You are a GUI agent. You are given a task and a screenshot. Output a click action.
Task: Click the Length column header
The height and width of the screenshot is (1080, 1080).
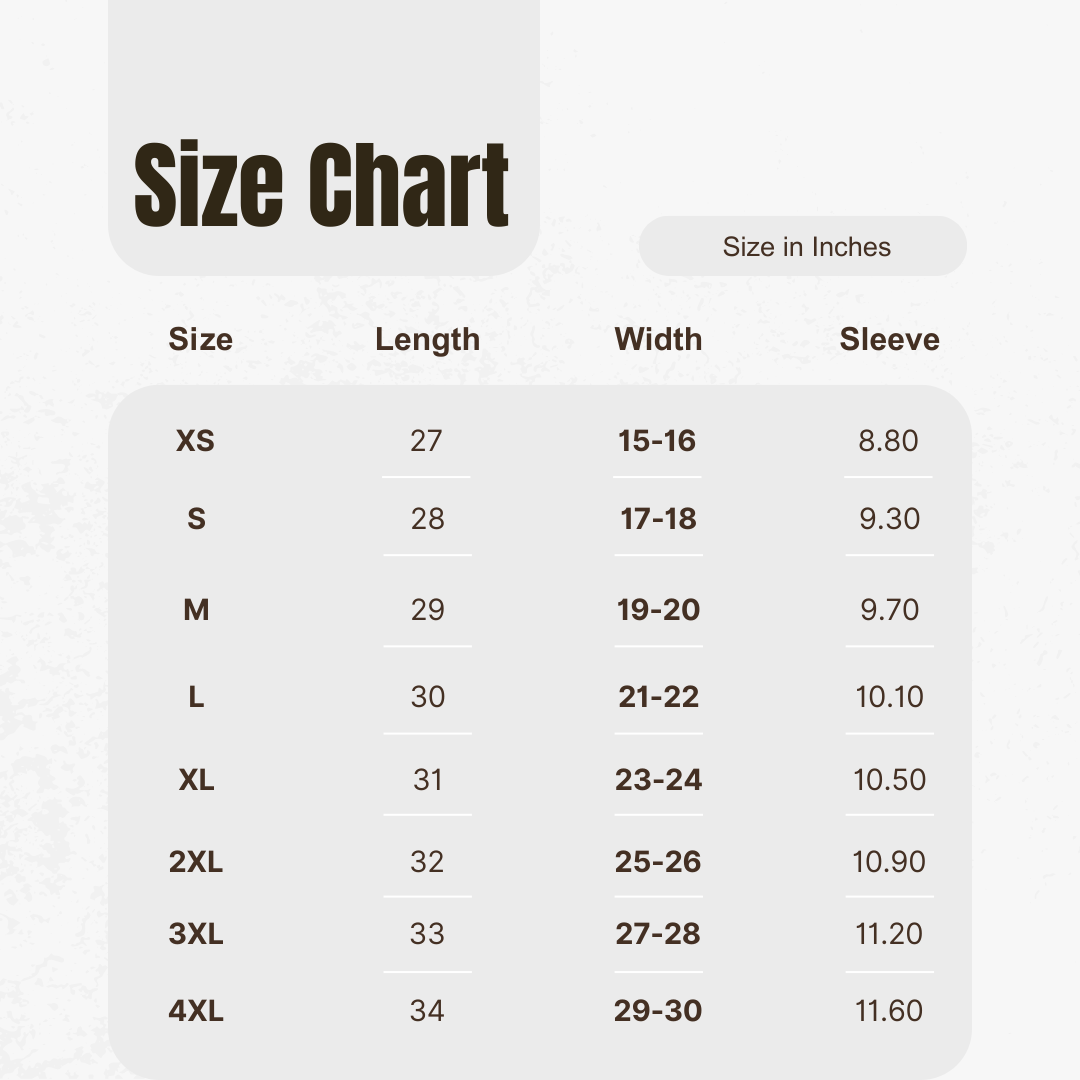tap(427, 340)
